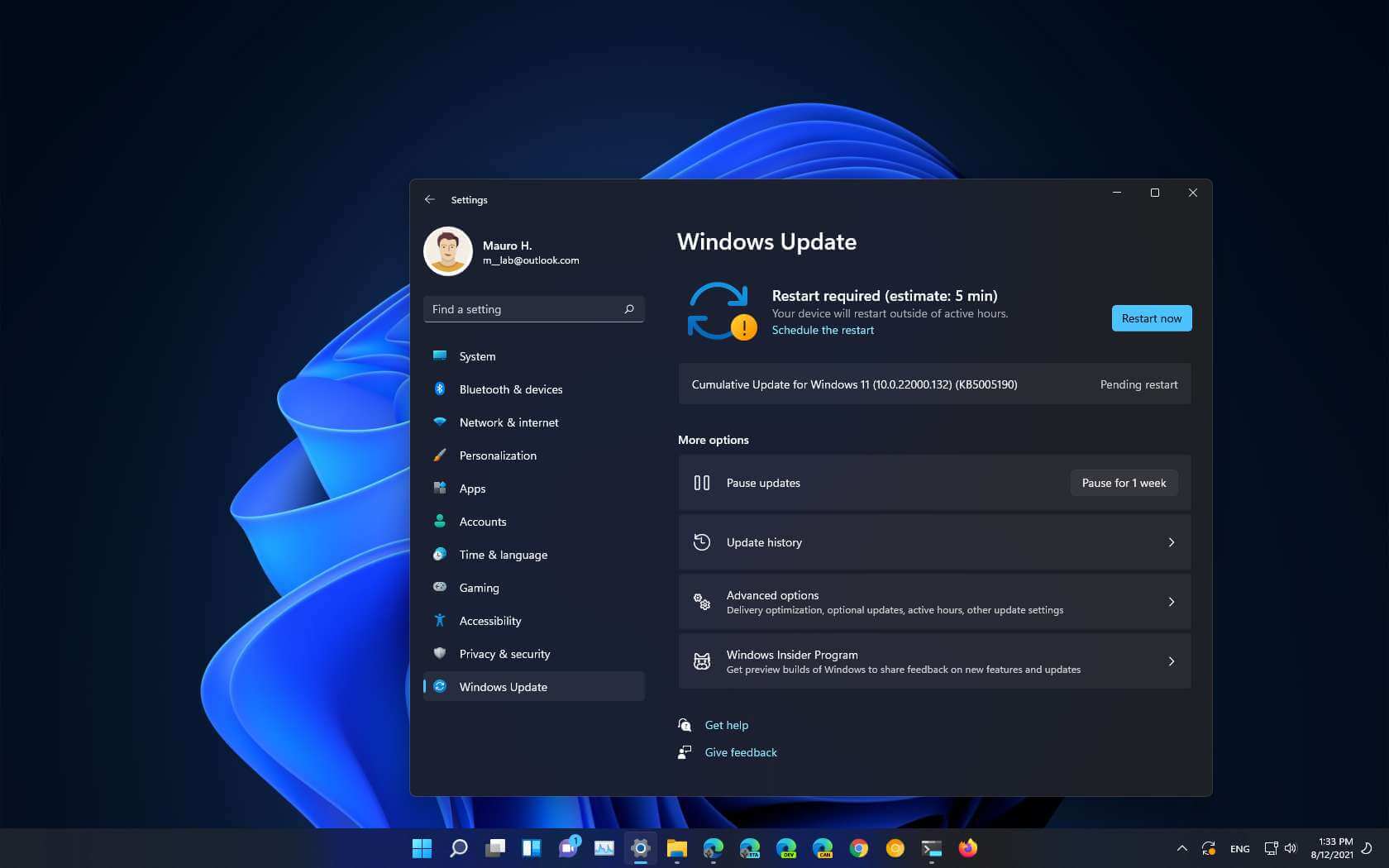This screenshot has width=1389, height=868.
Task: Show hidden icons in the system tray
Action: 1181,848
